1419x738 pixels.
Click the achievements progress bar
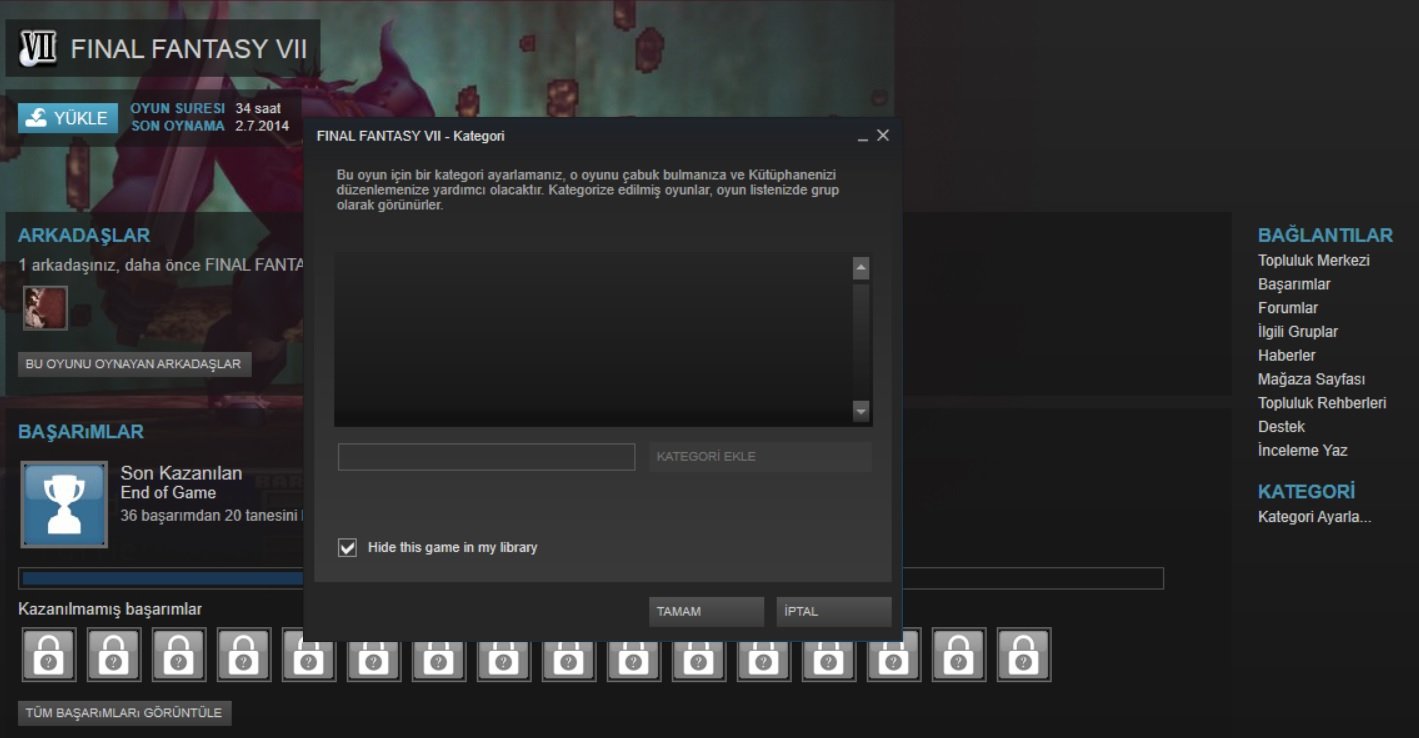pyautogui.click(x=591, y=579)
